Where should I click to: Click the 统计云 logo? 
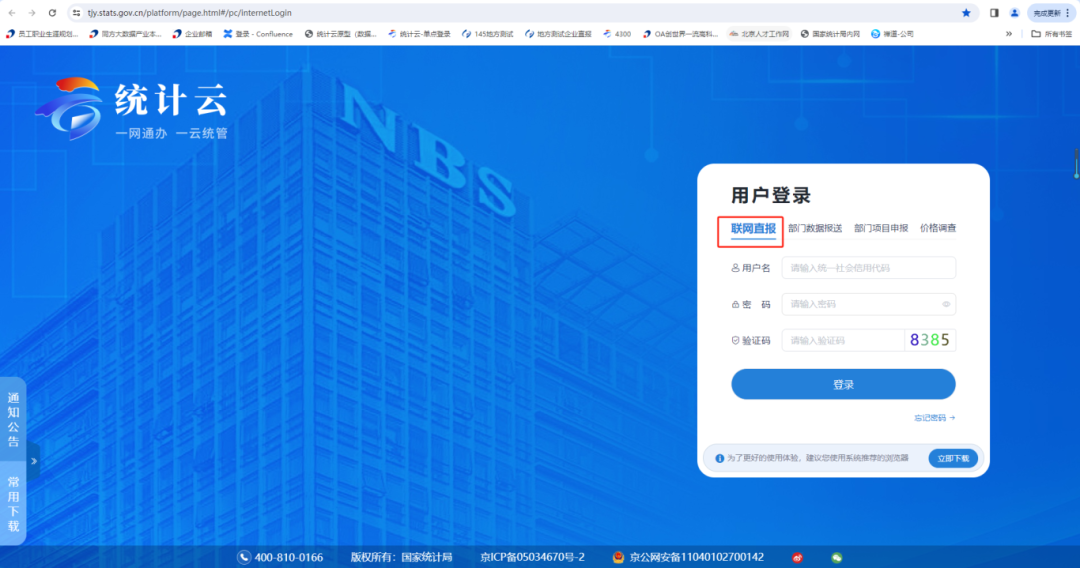click(x=132, y=107)
